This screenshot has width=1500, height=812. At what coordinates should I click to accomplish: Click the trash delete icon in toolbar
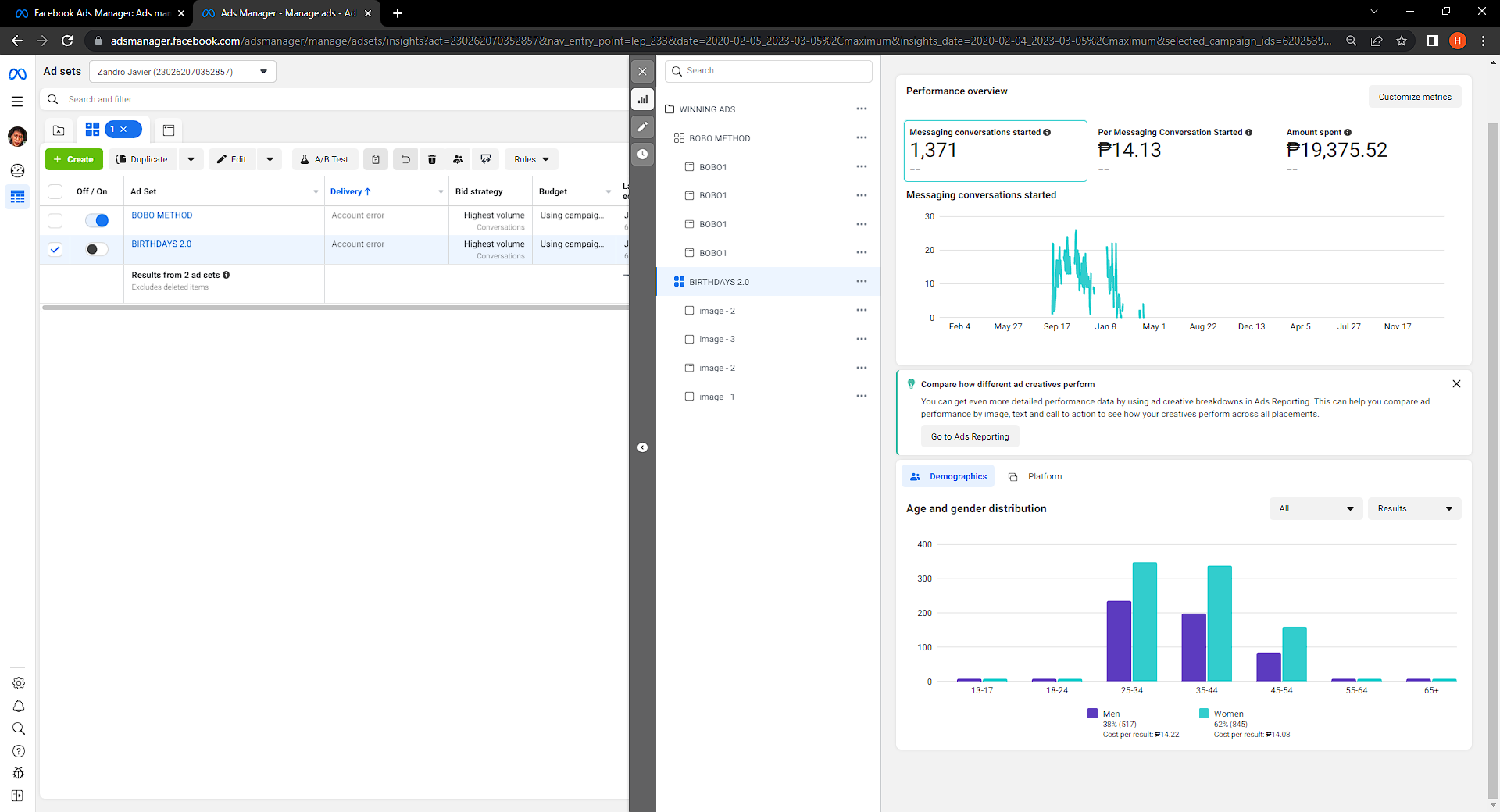[432, 159]
